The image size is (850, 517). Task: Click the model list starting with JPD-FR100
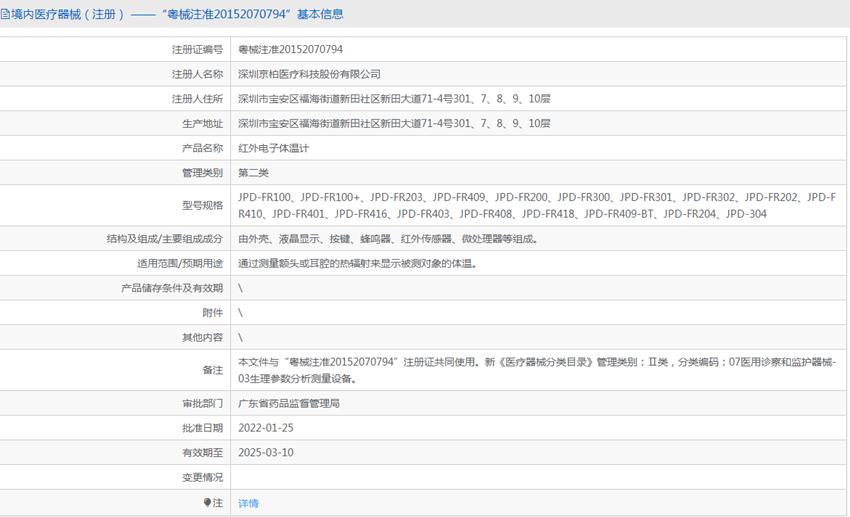coord(537,205)
